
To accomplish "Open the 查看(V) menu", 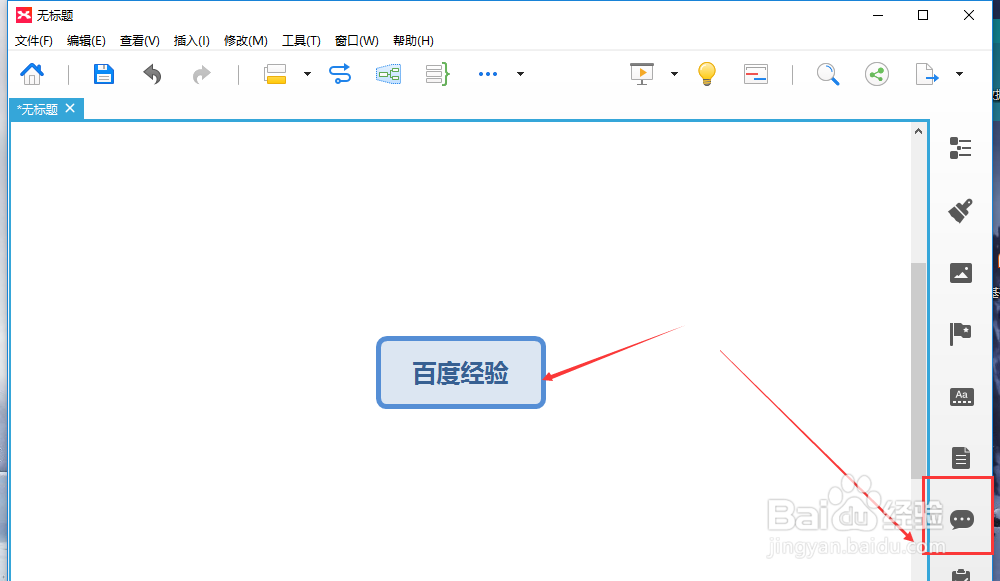I will point(140,41).
